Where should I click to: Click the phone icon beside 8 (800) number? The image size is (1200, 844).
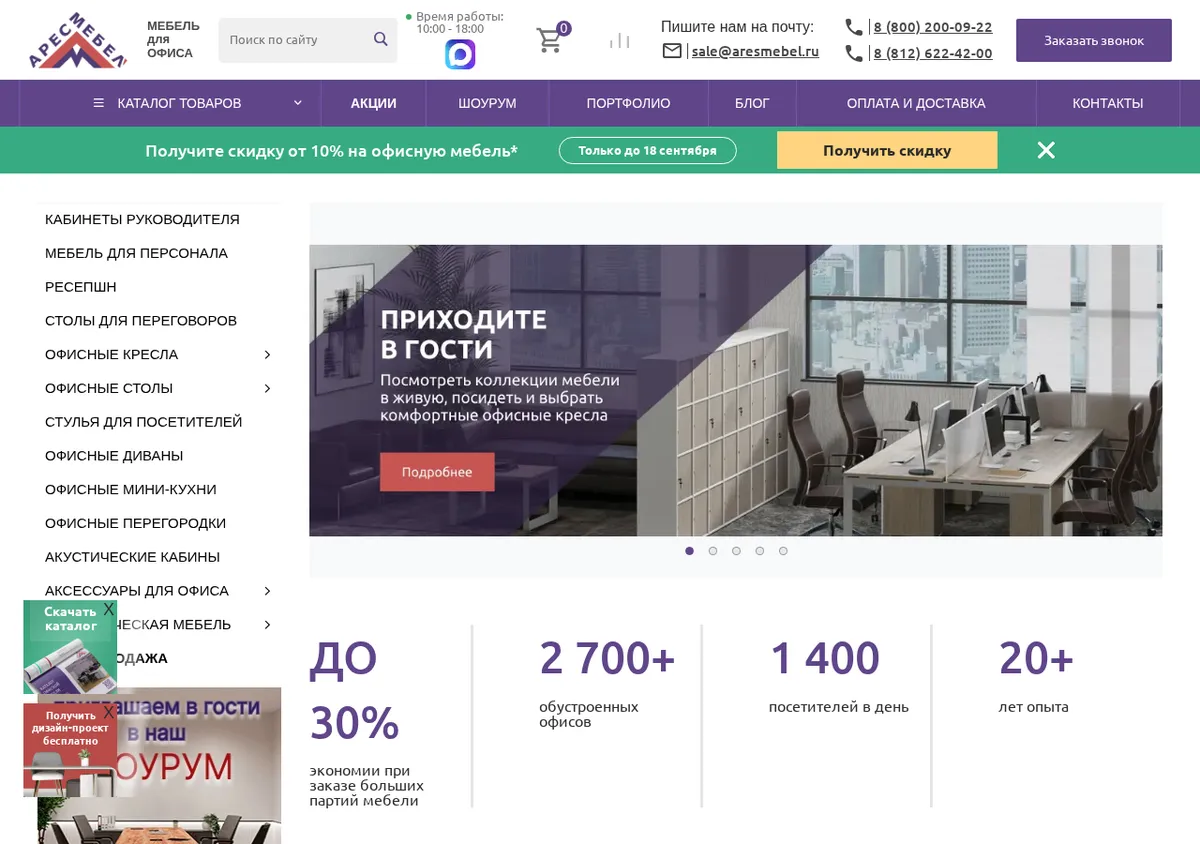[x=854, y=27]
